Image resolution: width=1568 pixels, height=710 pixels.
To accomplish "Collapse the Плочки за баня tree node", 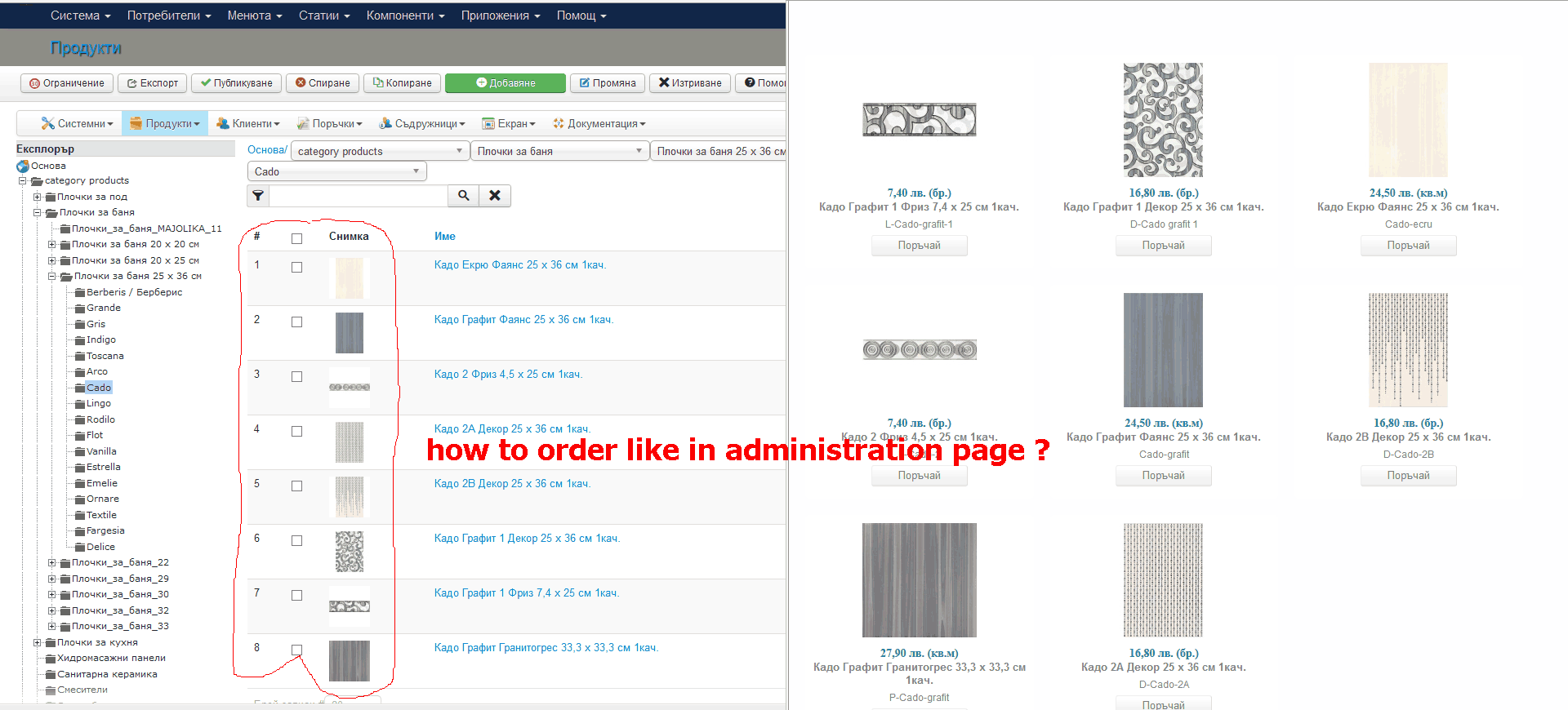I will coord(37,212).
